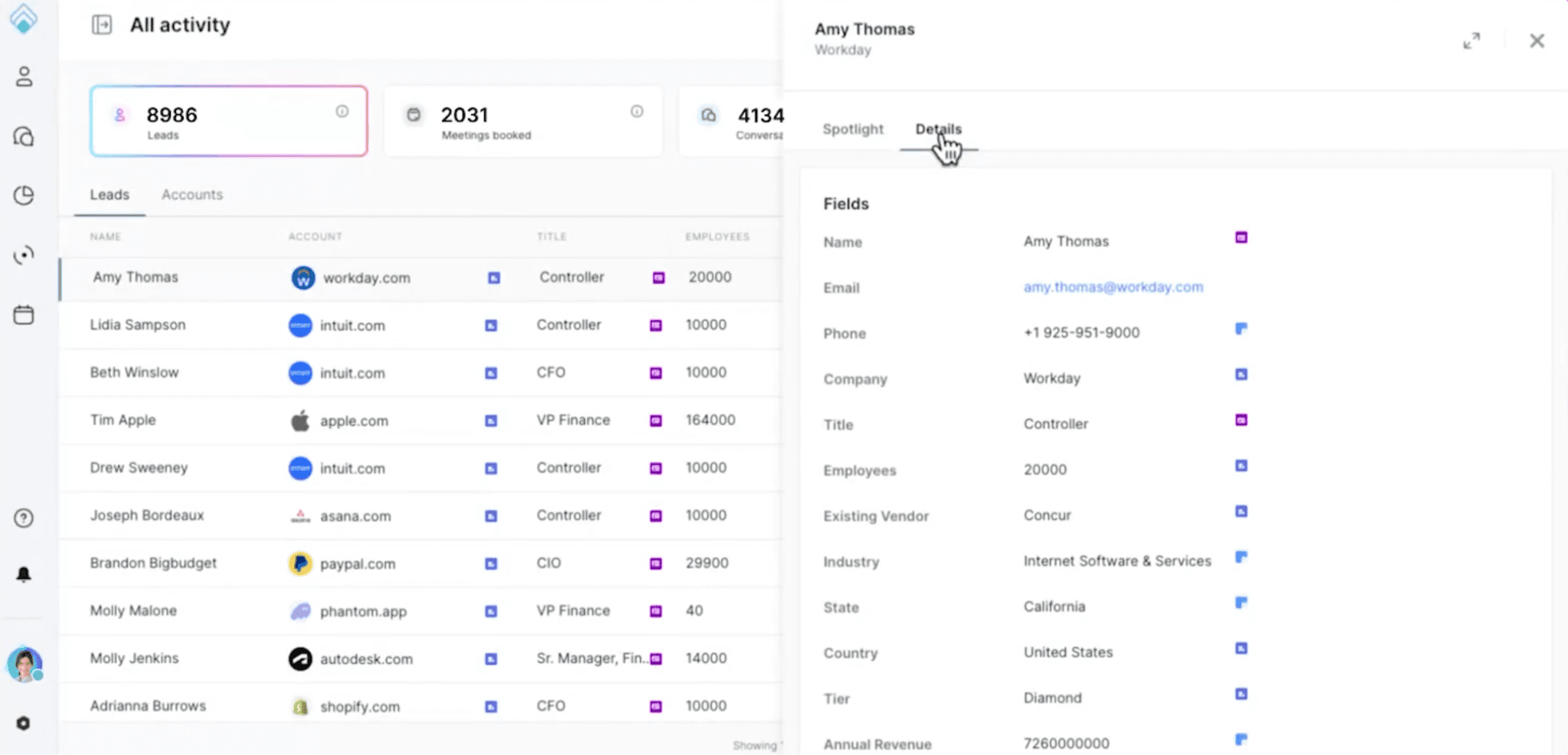Click the NAME column header
This screenshot has height=755, width=1568.
(x=106, y=237)
